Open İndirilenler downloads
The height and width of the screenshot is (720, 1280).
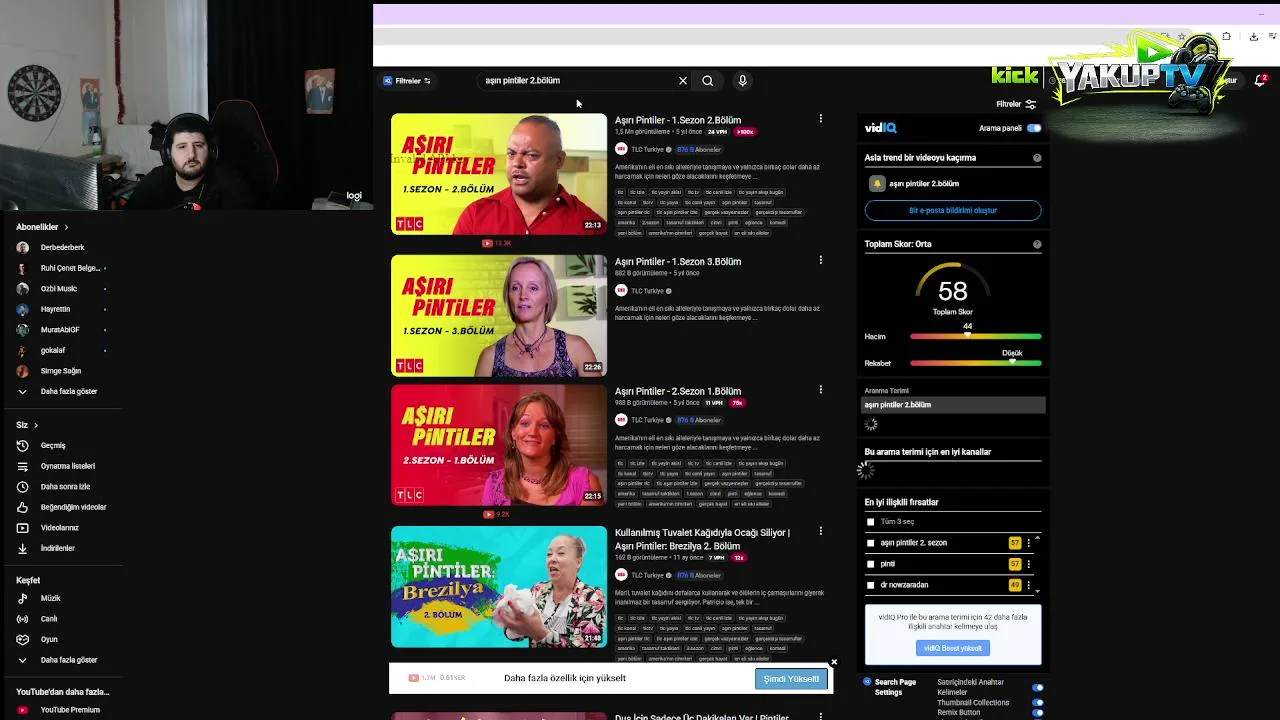click(x=60, y=548)
